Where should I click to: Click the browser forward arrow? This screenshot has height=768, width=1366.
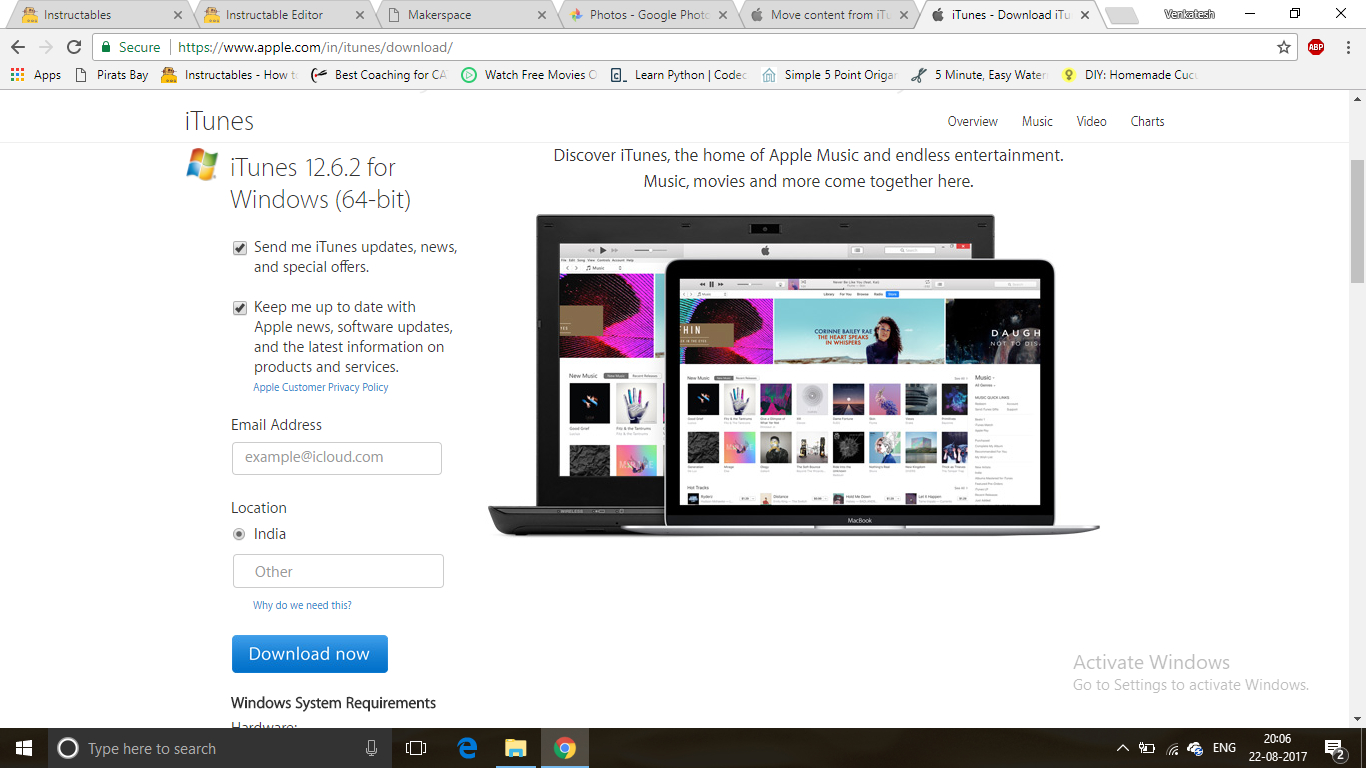tap(46, 47)
